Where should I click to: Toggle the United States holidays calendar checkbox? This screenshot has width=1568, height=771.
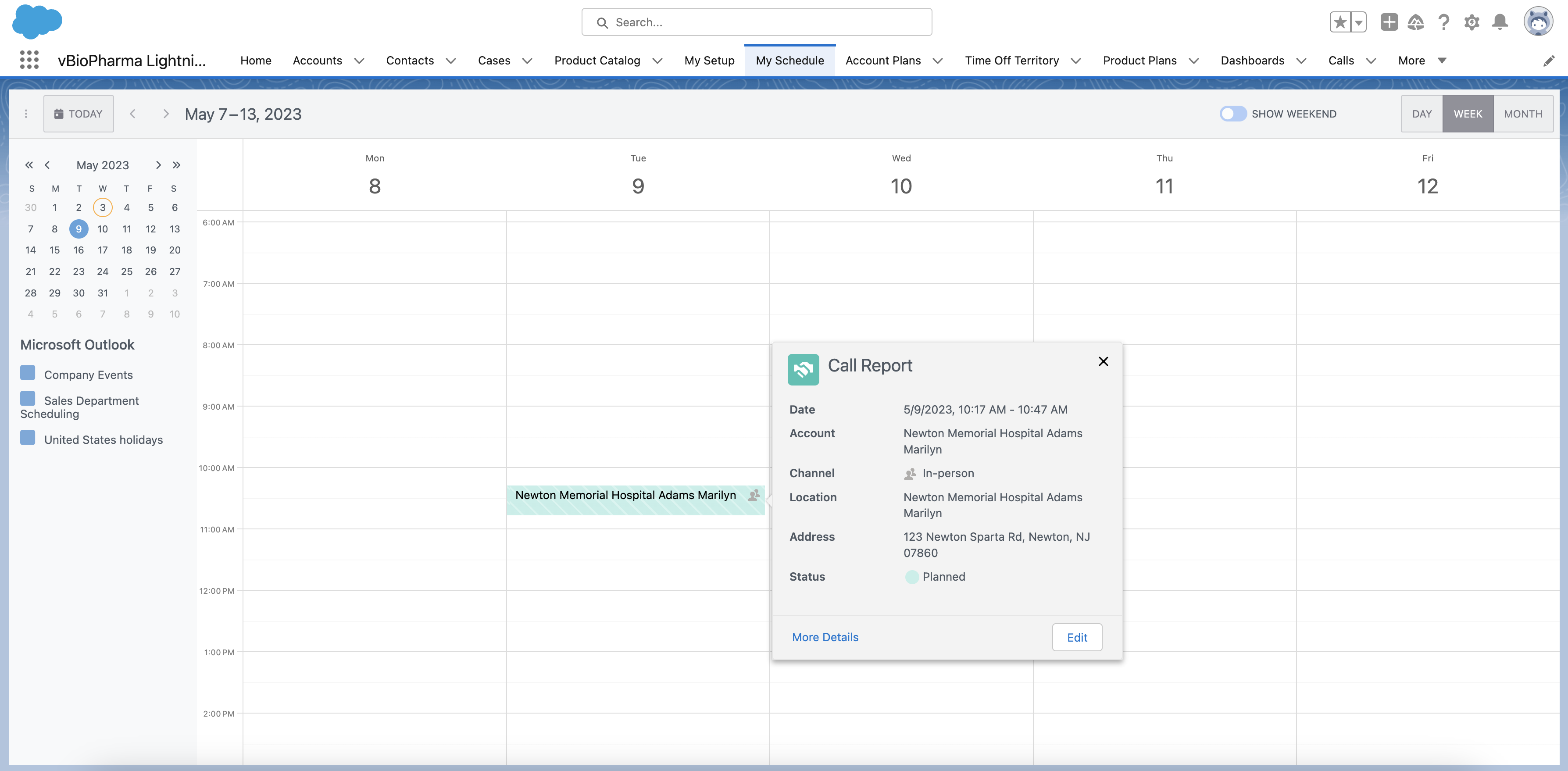click(x=27, y=438)
